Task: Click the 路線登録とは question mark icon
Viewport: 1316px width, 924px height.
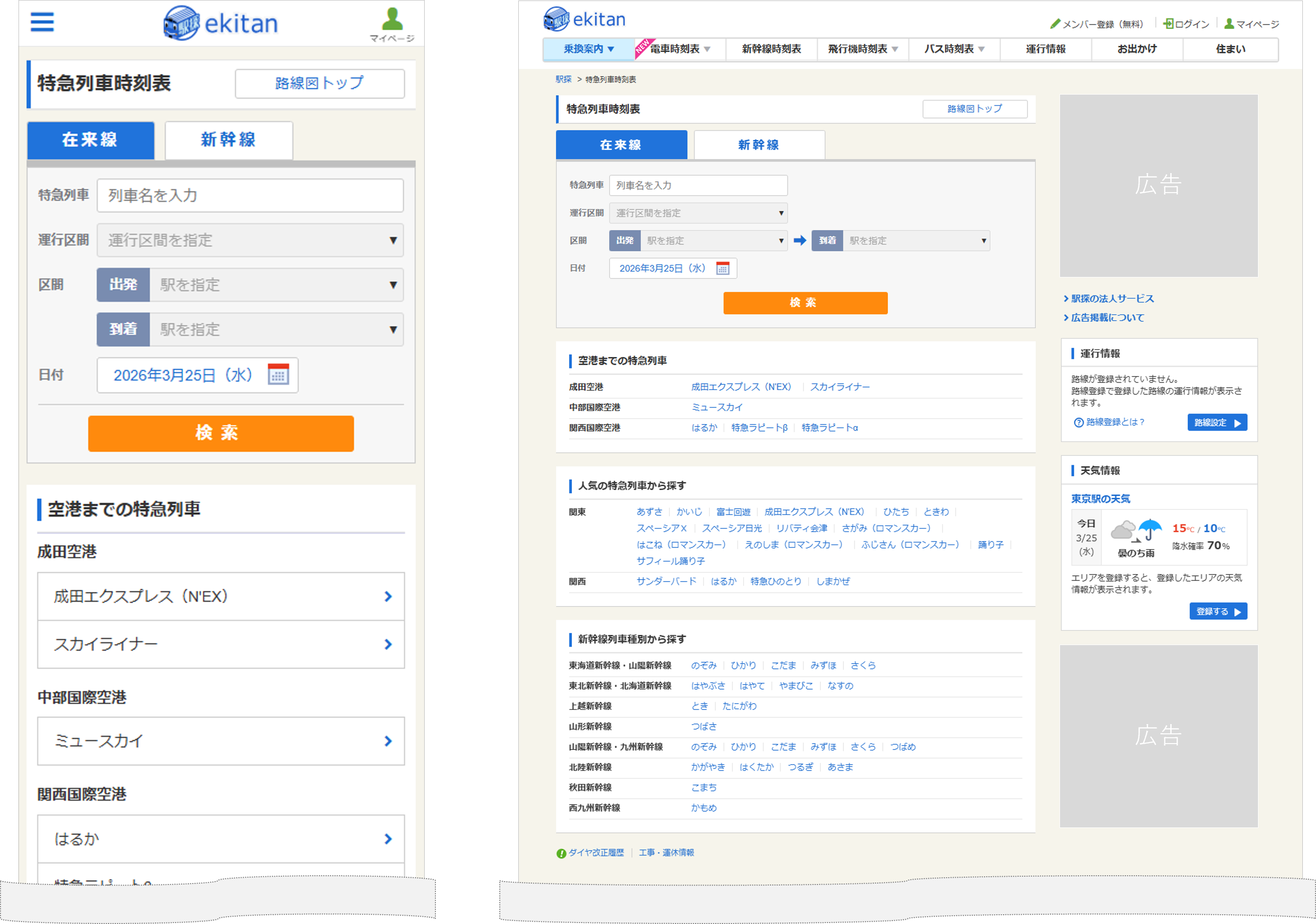Action: [1078, 422]
